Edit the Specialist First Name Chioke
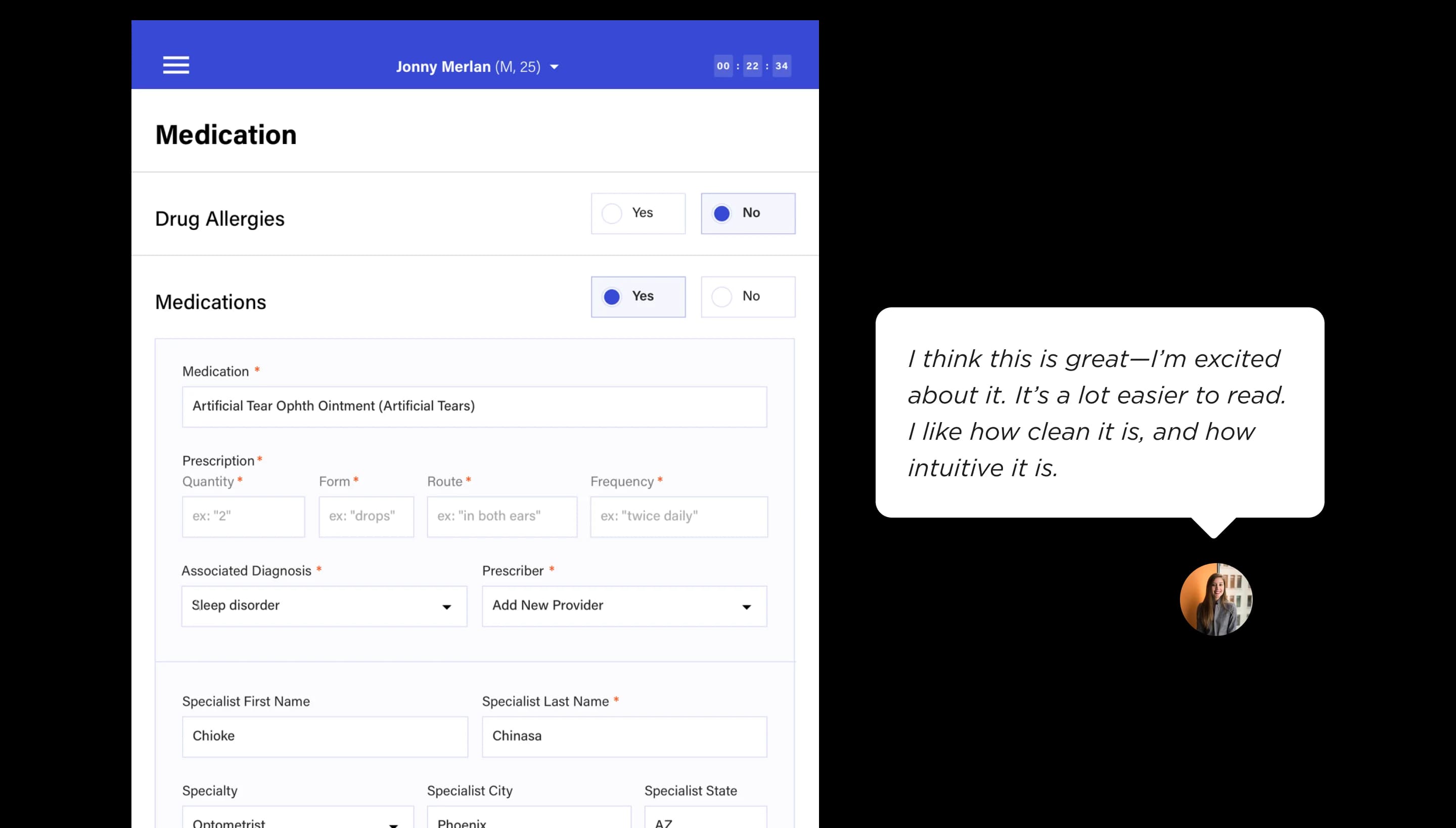1456x828 pixels. [x=324, y=736]
